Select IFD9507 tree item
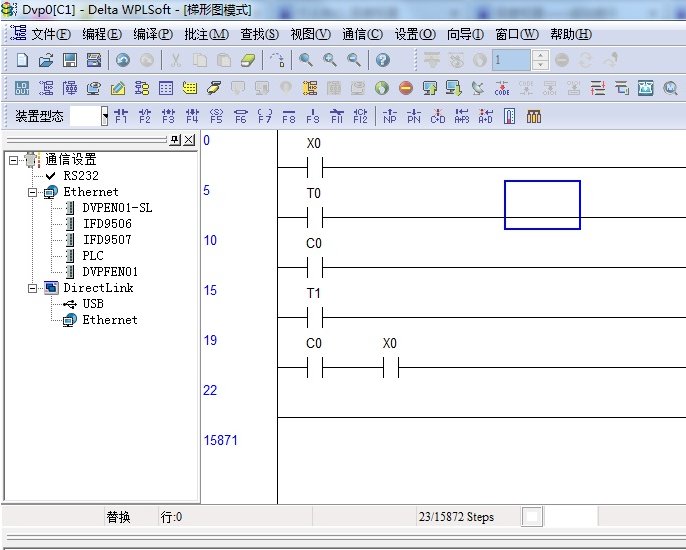 pyautogui.click(x=107, y=240)
